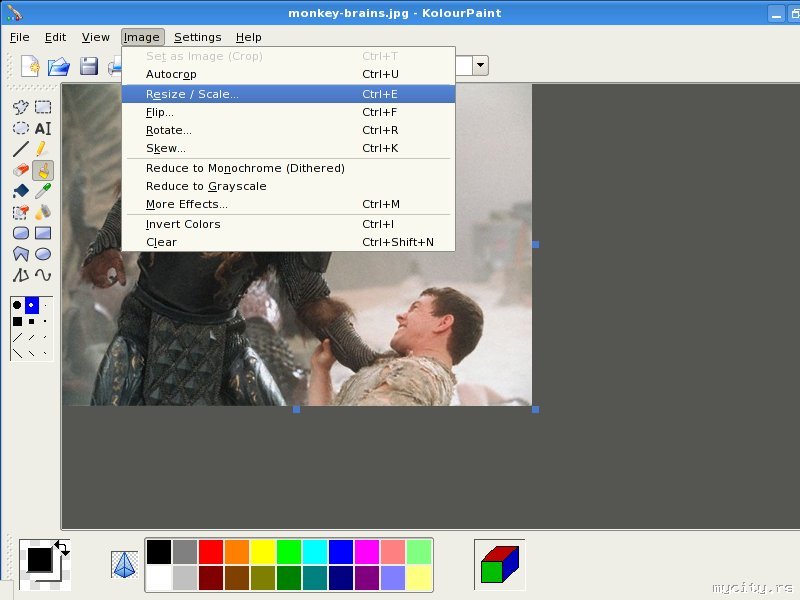Select the Line tool
Screen dimensions: 800x600
(20, 149)
